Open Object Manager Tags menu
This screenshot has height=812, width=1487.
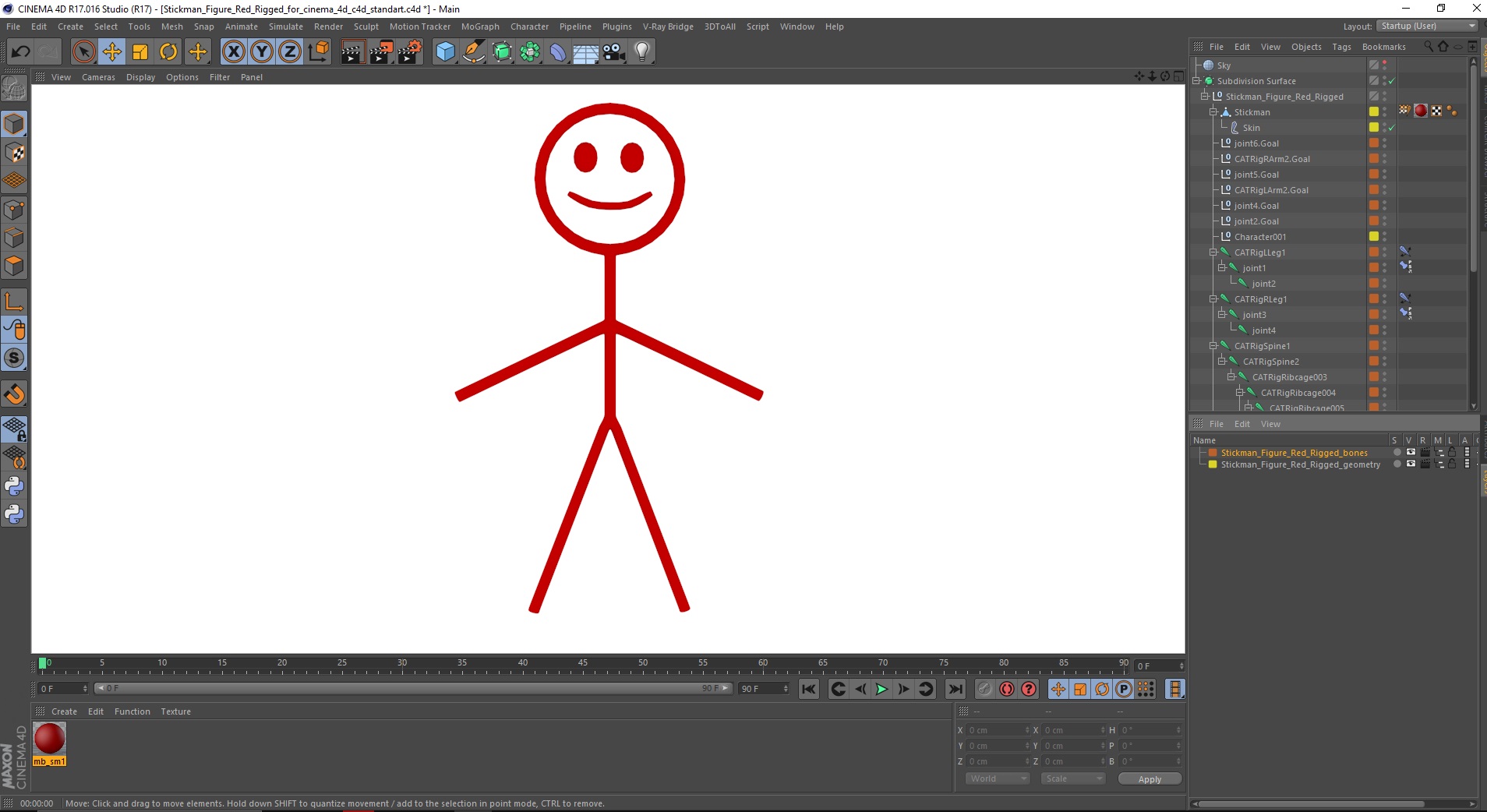click(1341, 47)
